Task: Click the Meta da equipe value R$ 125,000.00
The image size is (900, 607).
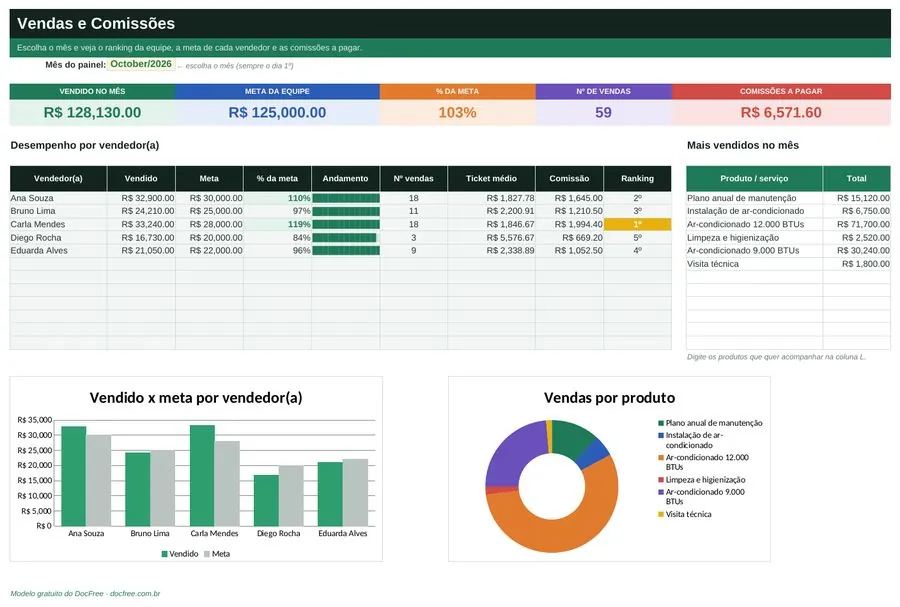Action: 277,112
